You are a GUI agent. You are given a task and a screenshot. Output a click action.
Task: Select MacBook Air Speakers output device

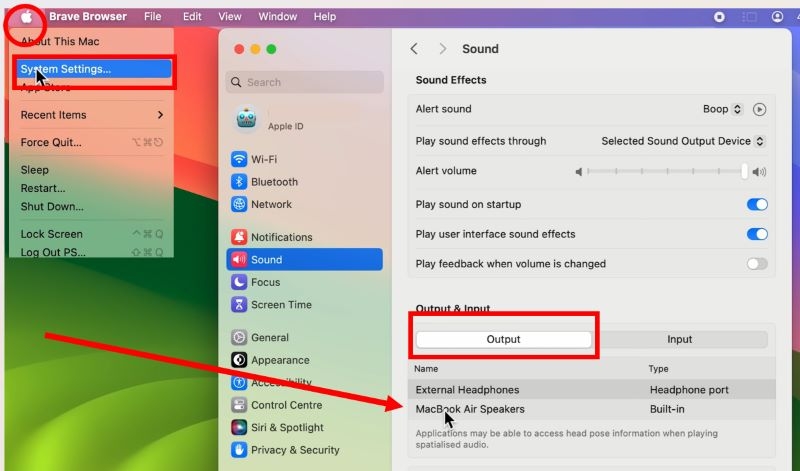[592, 409]
